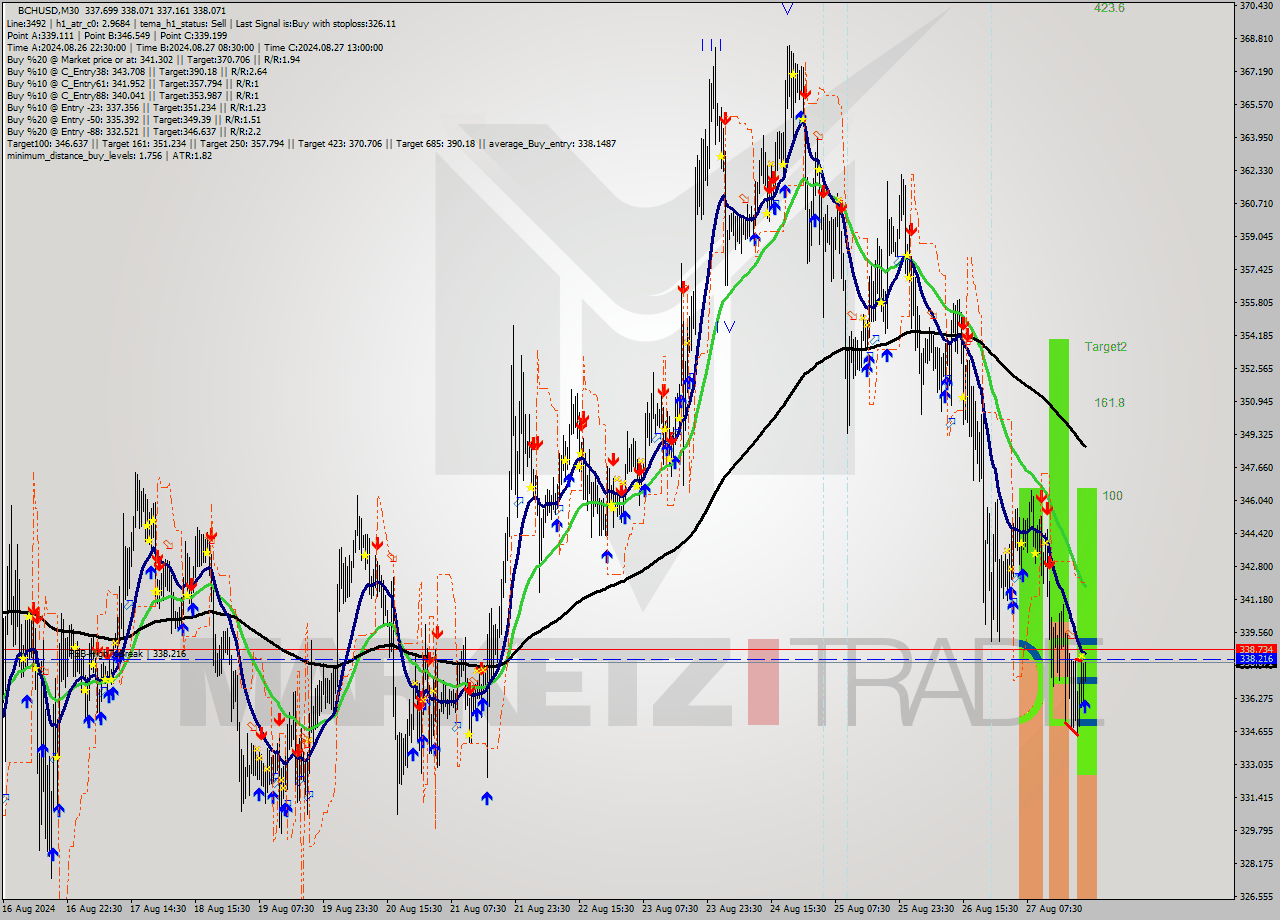Screen dimensions: 1280x920
Task: Click the '23 Aug 23:30' time label
Action: click(x=734, y=909)
